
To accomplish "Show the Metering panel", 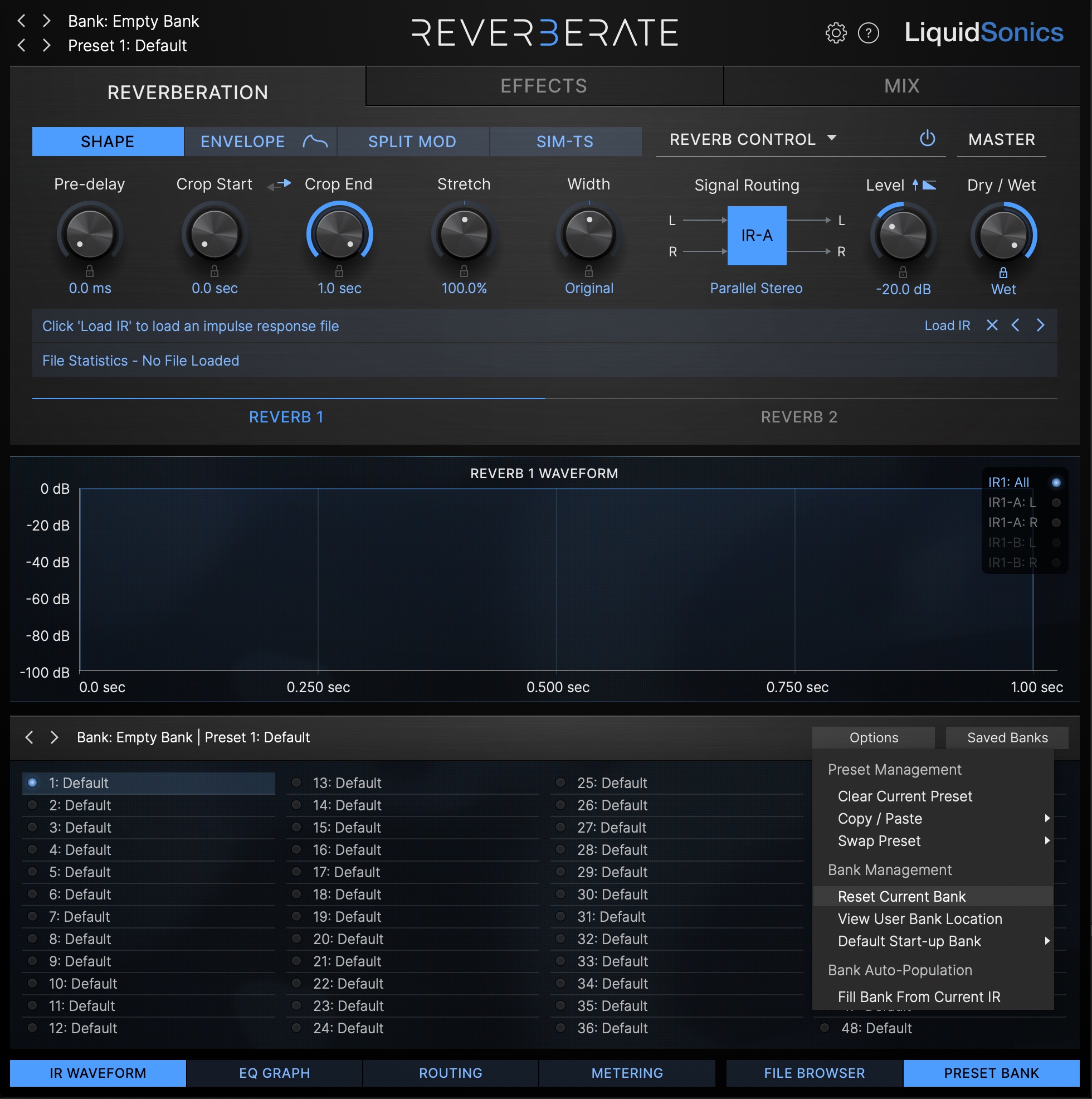I will (627, 1073).
